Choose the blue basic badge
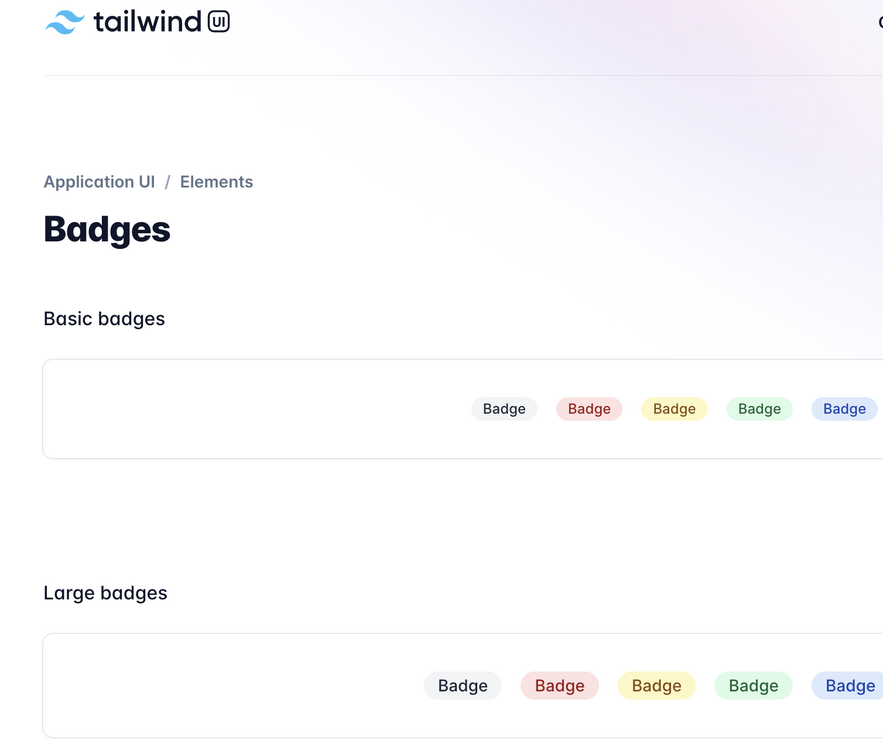The height and width of the screenshot is (750, 883). [844, 409]
